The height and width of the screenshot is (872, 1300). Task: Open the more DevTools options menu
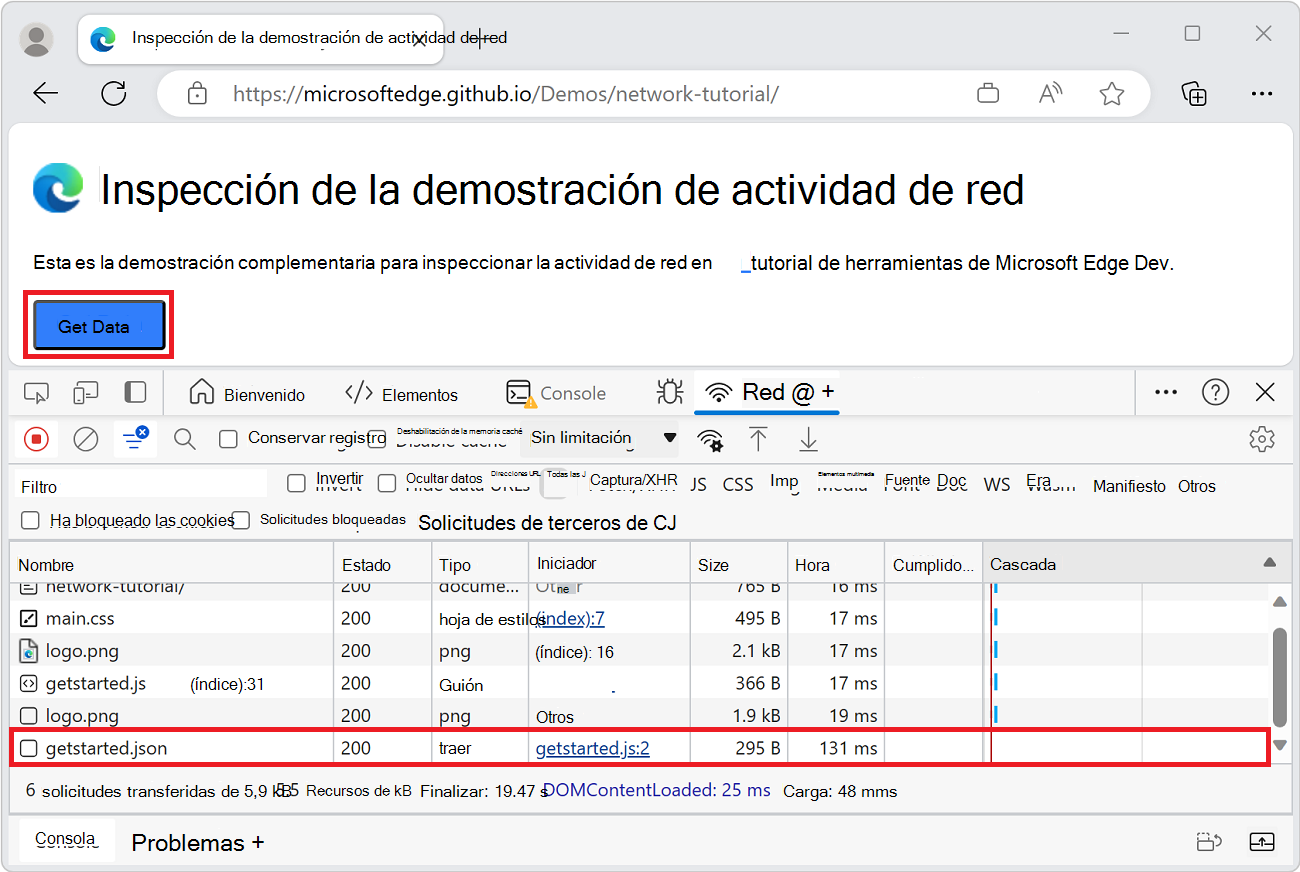1165,392
